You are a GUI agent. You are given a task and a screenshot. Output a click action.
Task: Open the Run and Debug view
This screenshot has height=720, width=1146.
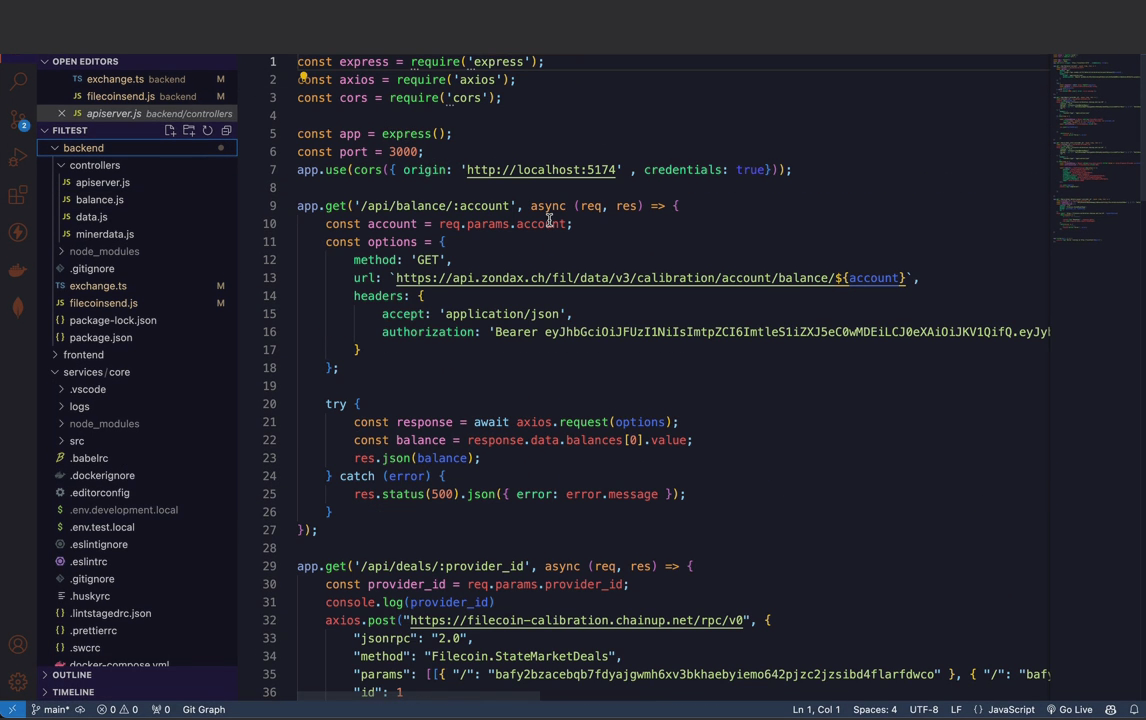(x=18, y=157)
